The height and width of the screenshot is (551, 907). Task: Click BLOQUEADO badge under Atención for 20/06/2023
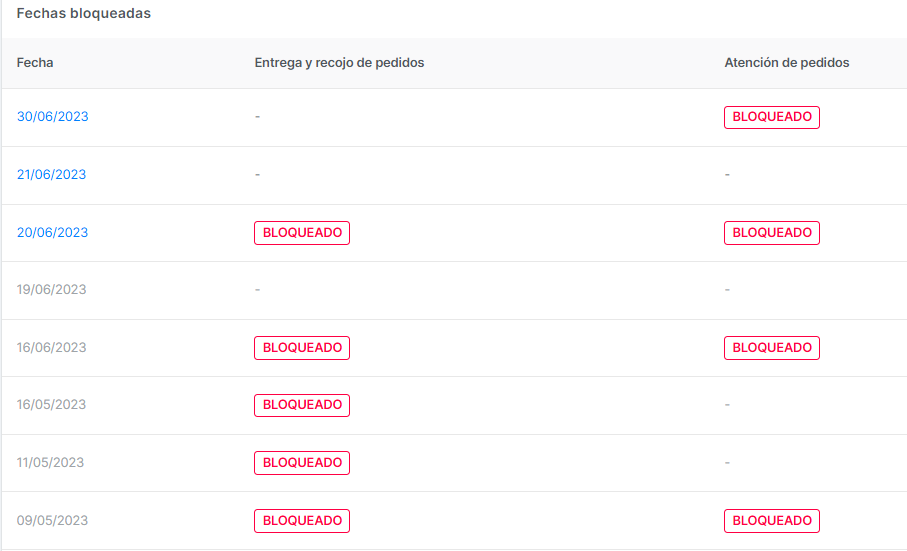tap(771, 233)
